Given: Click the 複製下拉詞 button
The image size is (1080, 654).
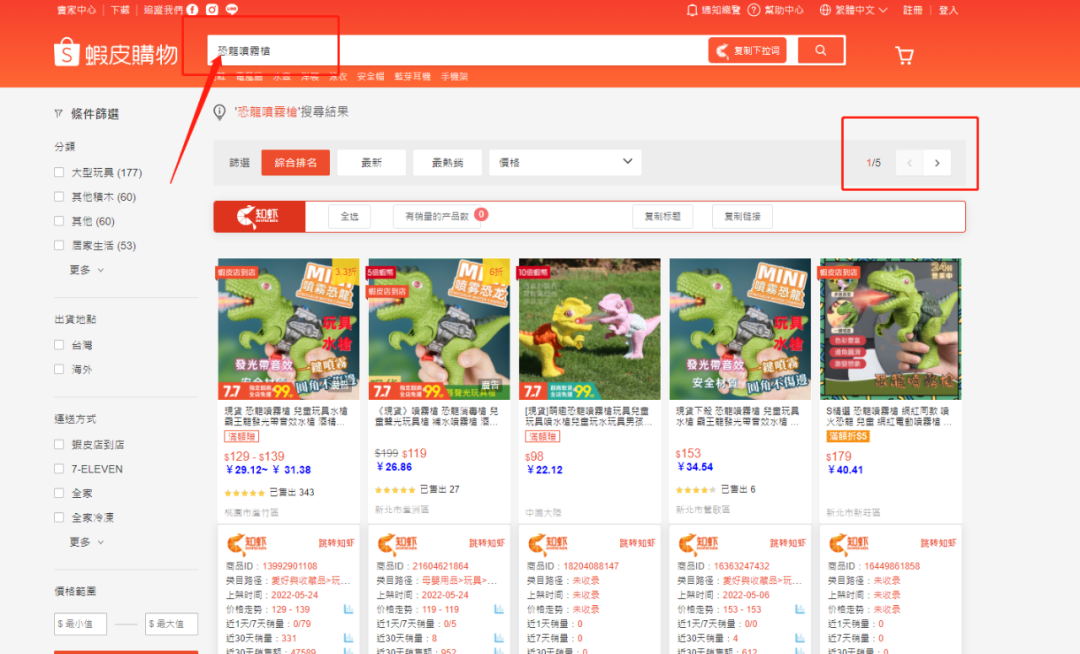Looking at the screenshot, I should click(x=747, y=50).
